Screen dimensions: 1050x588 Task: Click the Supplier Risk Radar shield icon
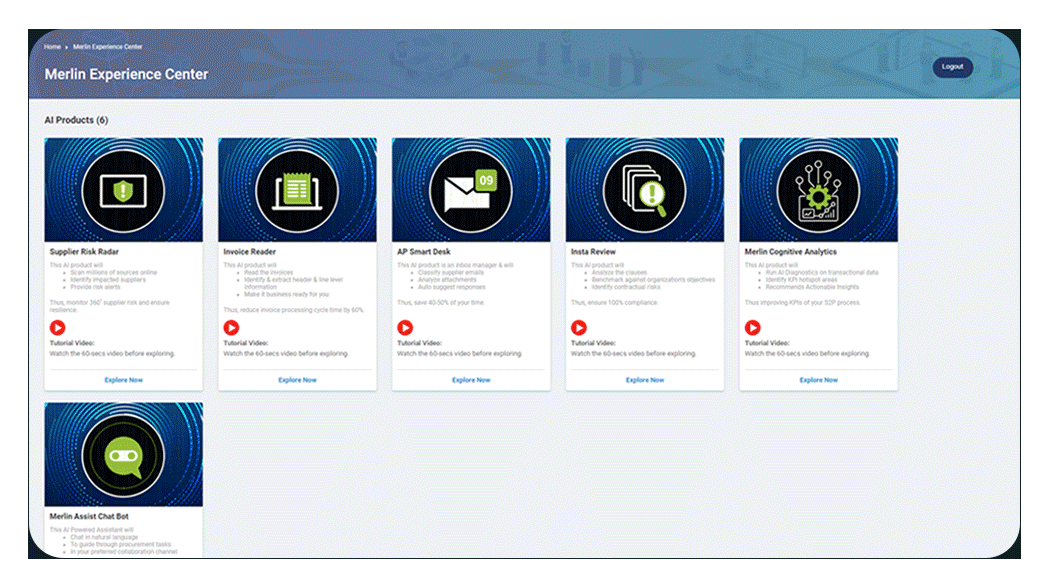(x=123, y=191)
